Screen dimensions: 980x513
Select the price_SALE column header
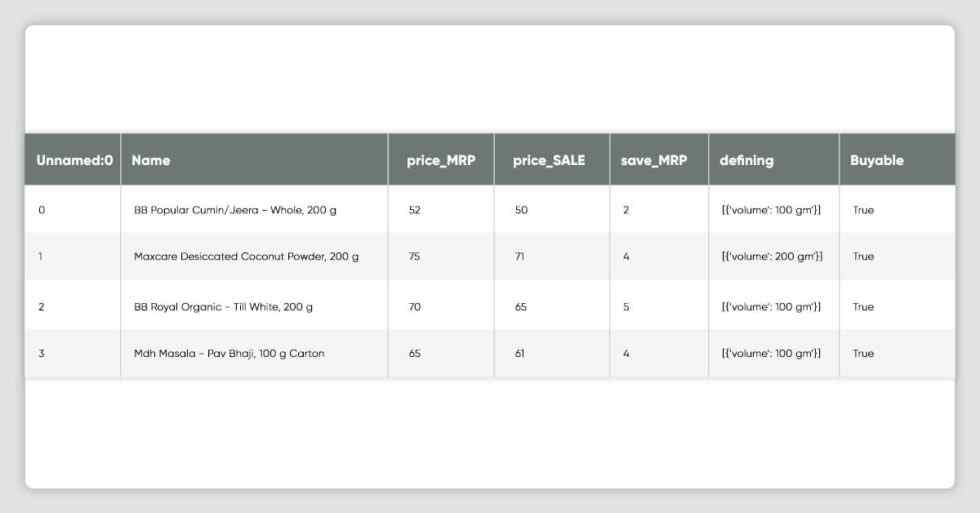(549, 161)
